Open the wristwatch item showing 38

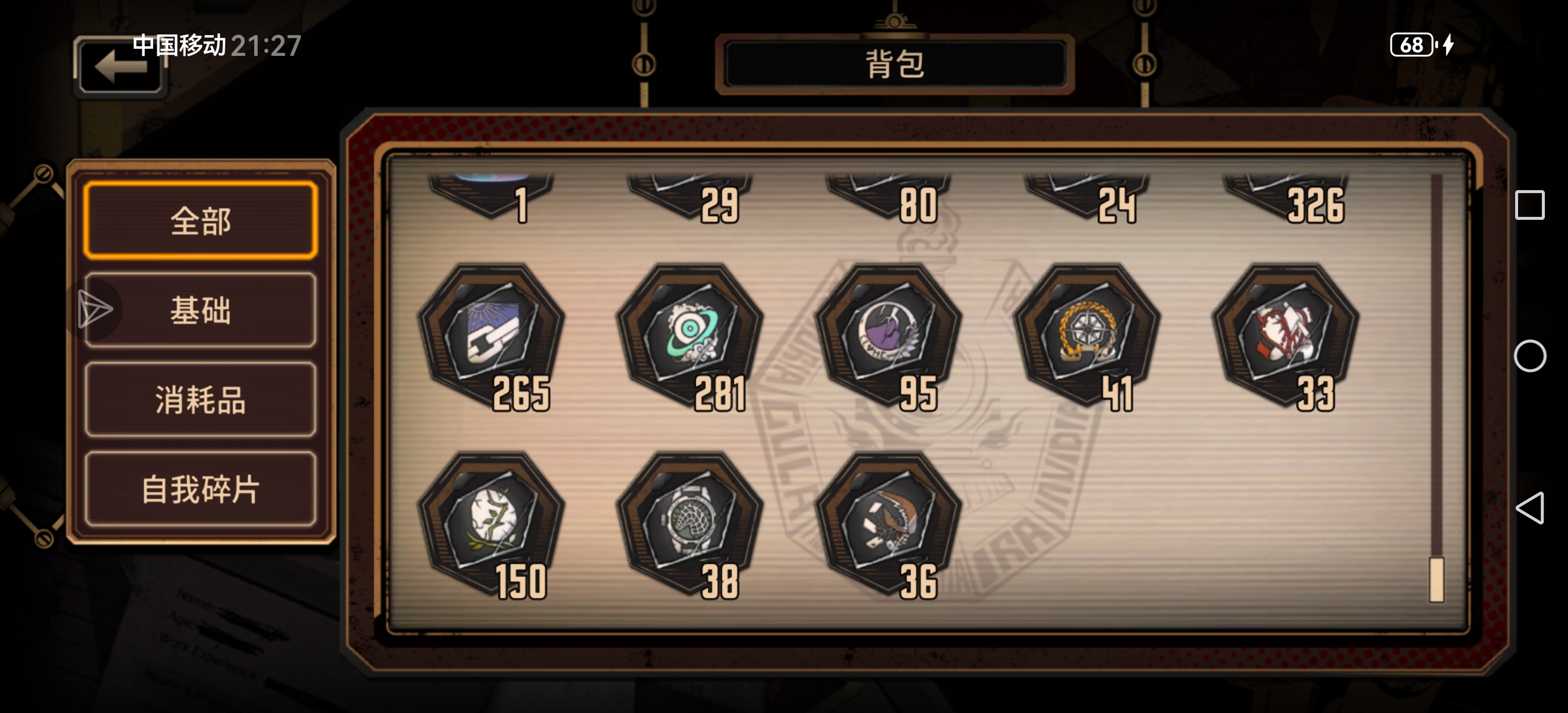click(690, 523)
